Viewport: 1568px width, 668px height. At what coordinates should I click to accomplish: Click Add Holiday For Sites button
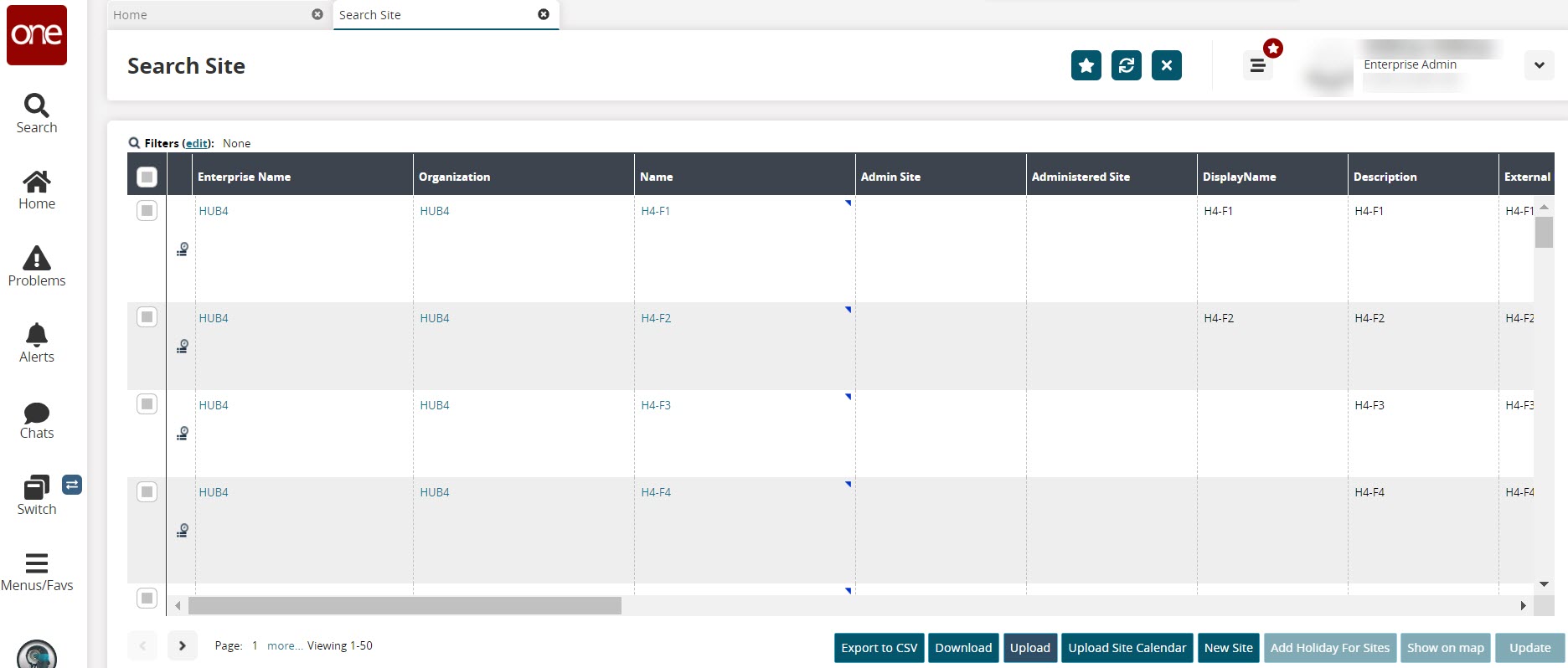coord(1330,648)
